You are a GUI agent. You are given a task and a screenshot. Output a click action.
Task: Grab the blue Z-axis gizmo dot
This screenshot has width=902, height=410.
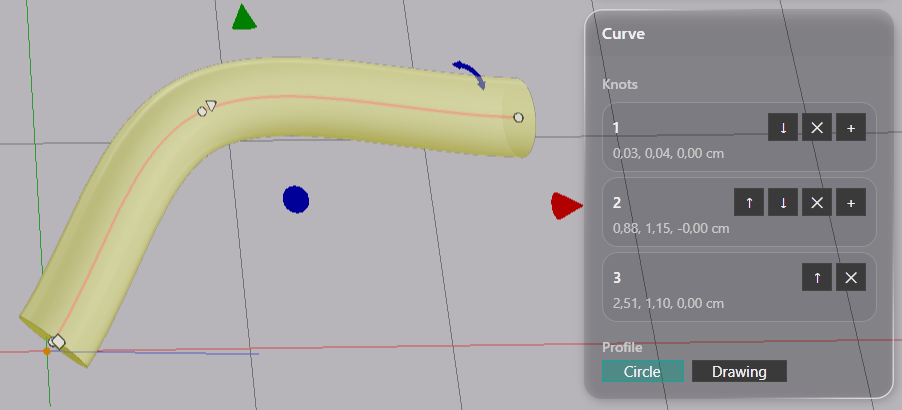(296, 200)
